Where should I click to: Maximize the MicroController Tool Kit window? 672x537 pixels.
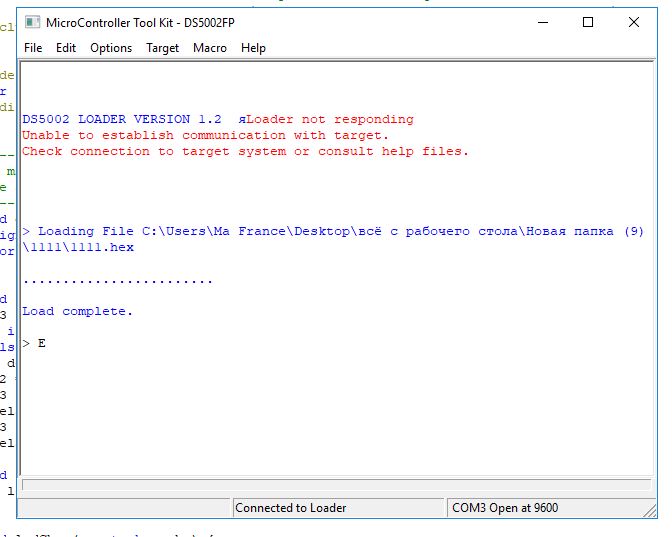[588, 22]
